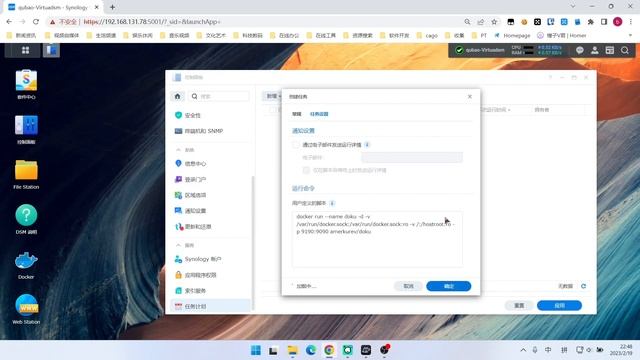Screen dimensions: 640x360
Task: Open File Explorer from Windows taskbar
Action: [x=293, y=350]
